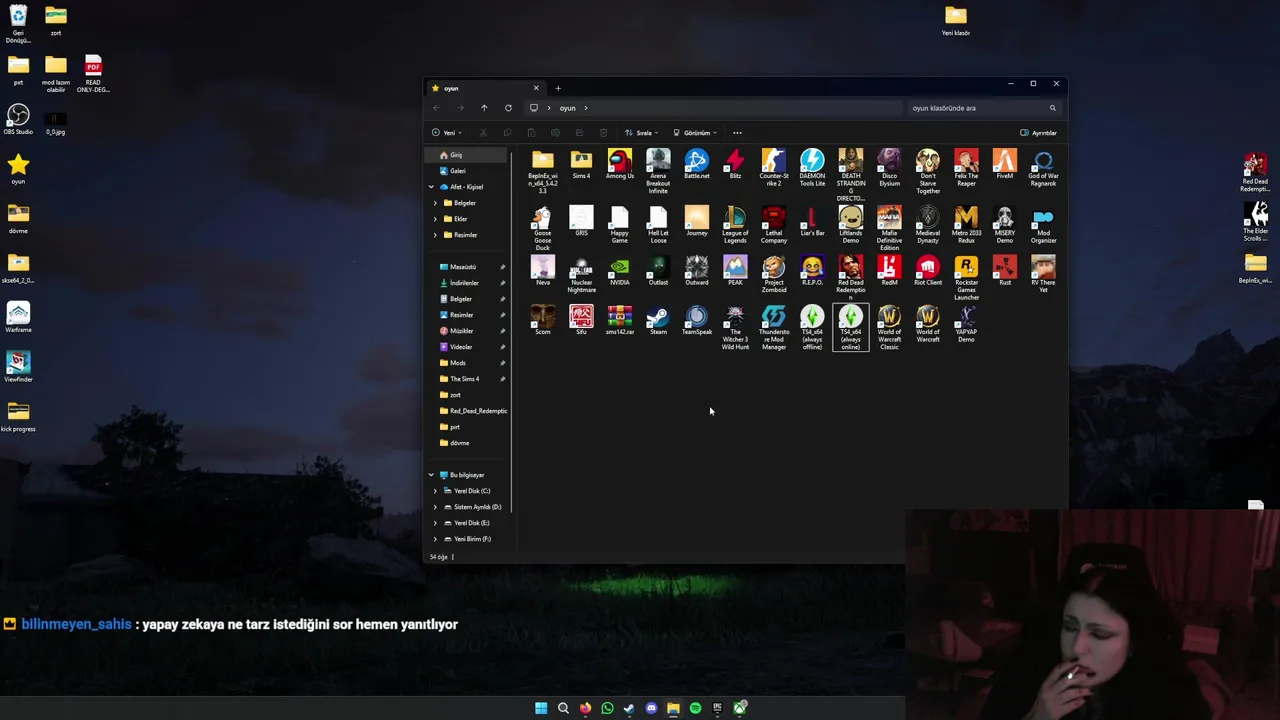Screen dimensions: 1280x720
Task: Go up one folder level
Action: (484, 108)
